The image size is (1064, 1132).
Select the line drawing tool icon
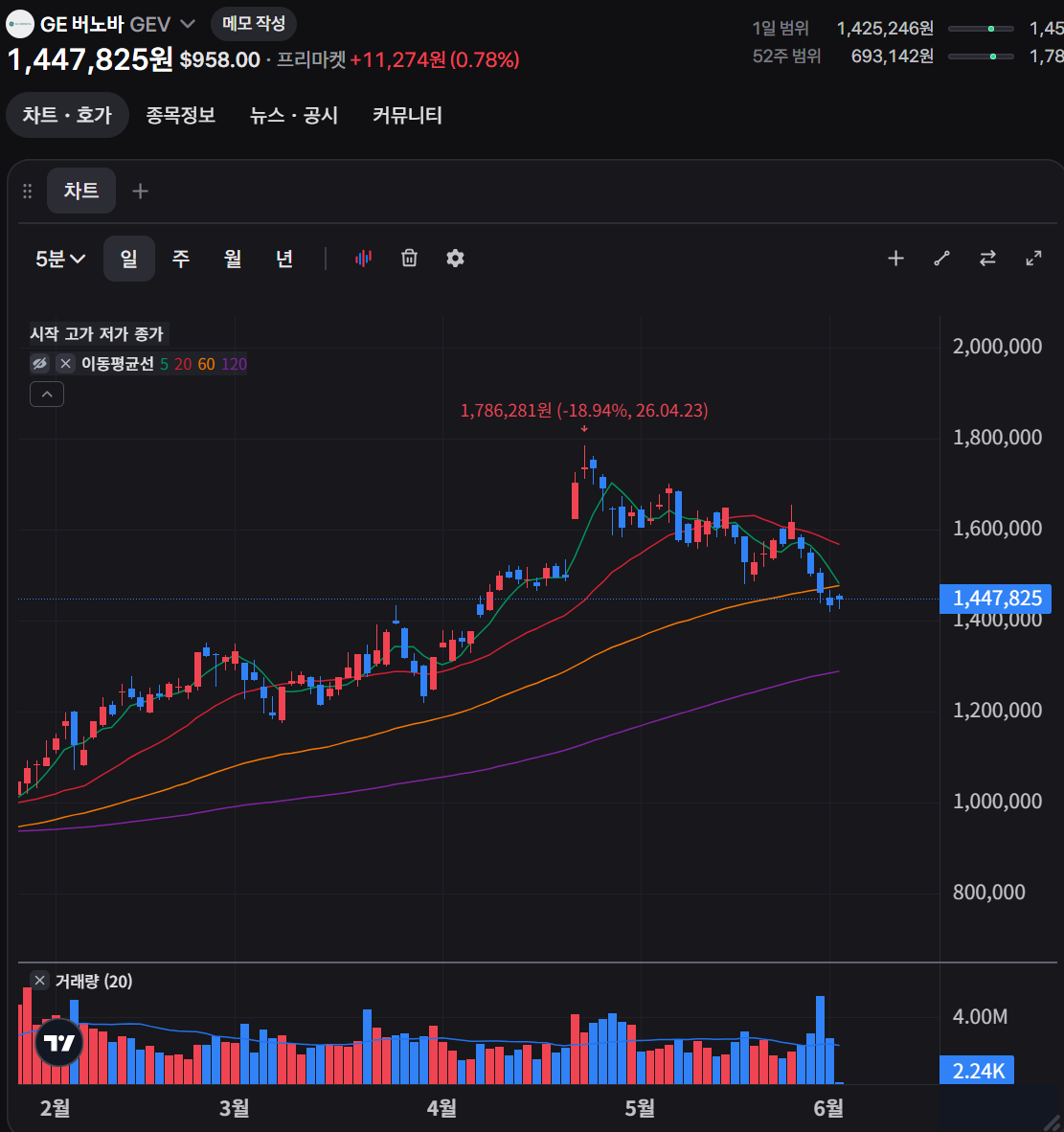click(x=941, y=258)
